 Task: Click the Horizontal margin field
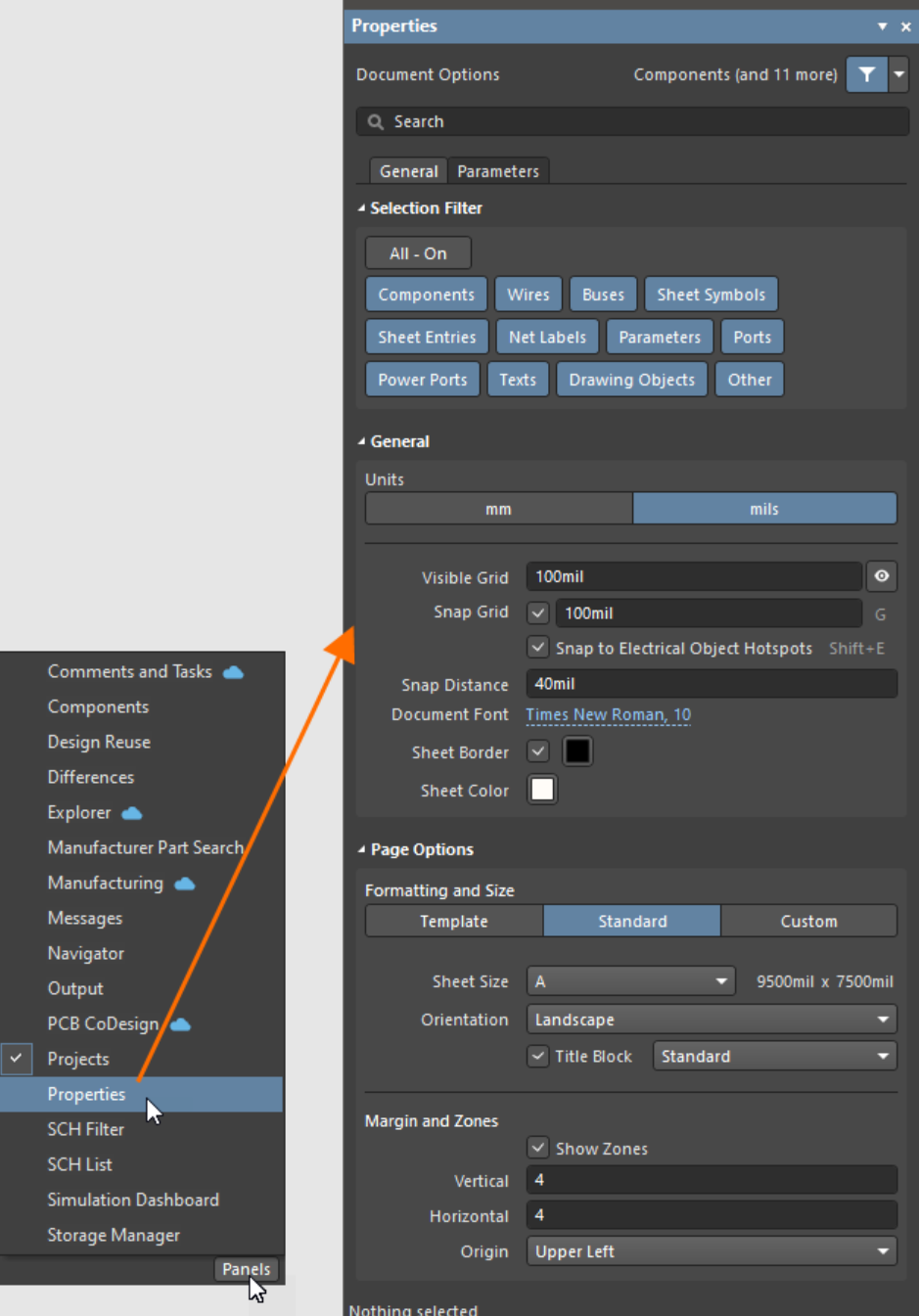pyautogui.click(x=712, y=1215)
